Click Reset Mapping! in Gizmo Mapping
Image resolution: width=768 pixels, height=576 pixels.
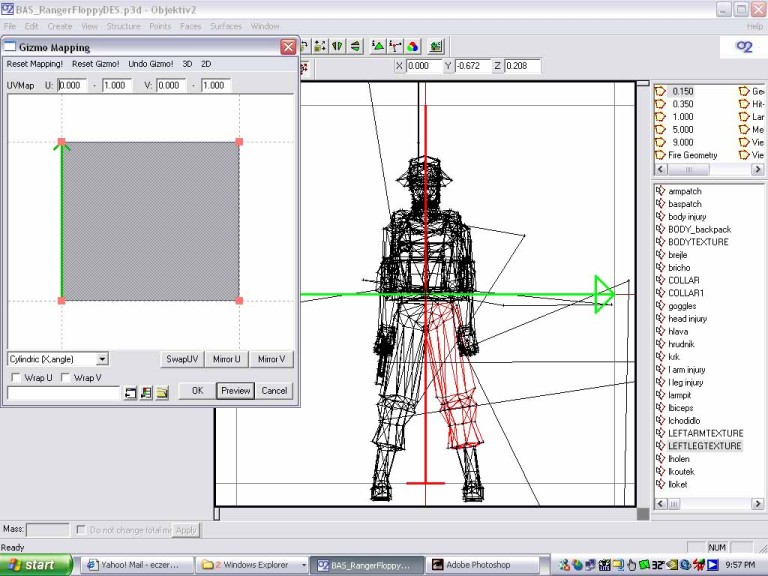pos(35,64)
